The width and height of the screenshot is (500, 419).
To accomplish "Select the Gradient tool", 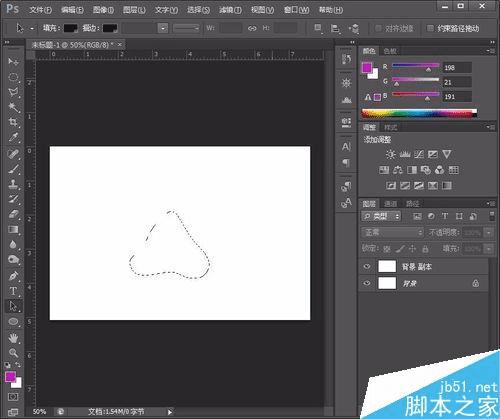I will [13, 229].
